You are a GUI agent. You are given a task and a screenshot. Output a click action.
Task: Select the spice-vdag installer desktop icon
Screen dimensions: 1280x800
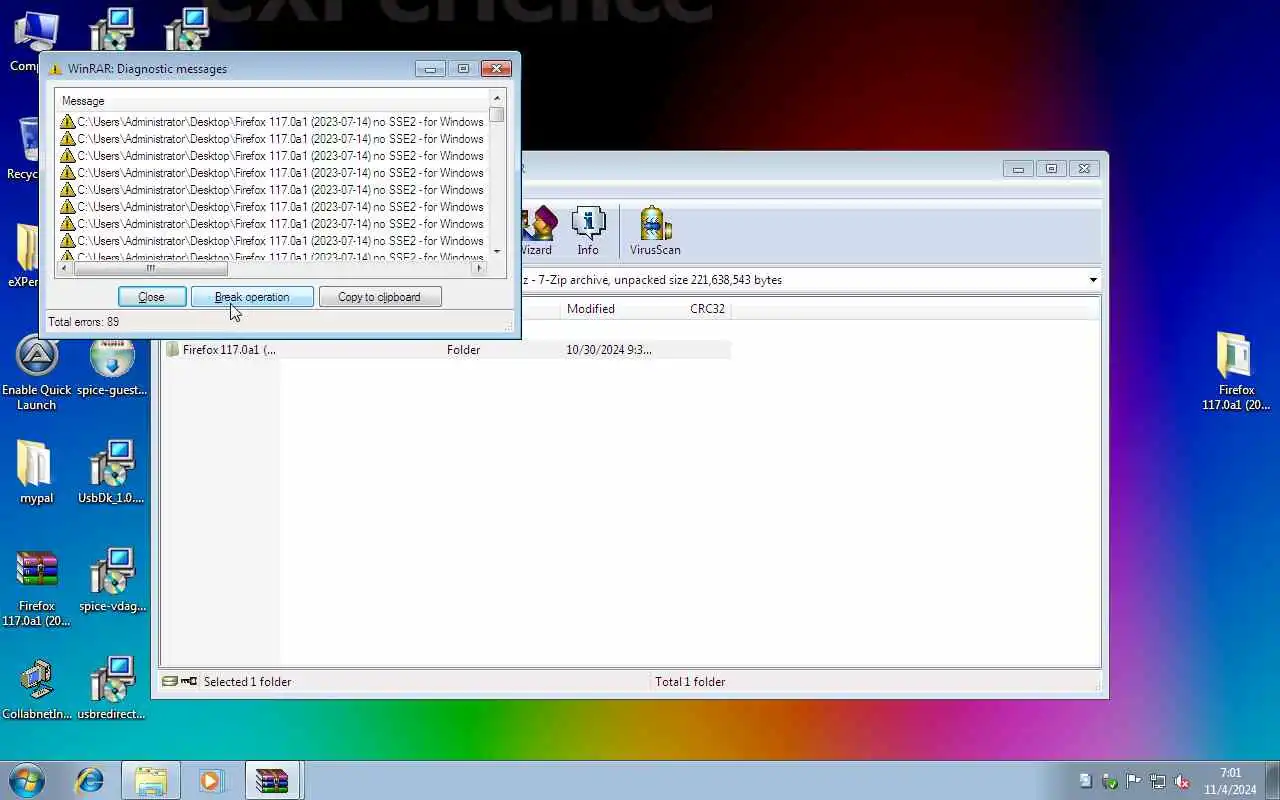112,580
